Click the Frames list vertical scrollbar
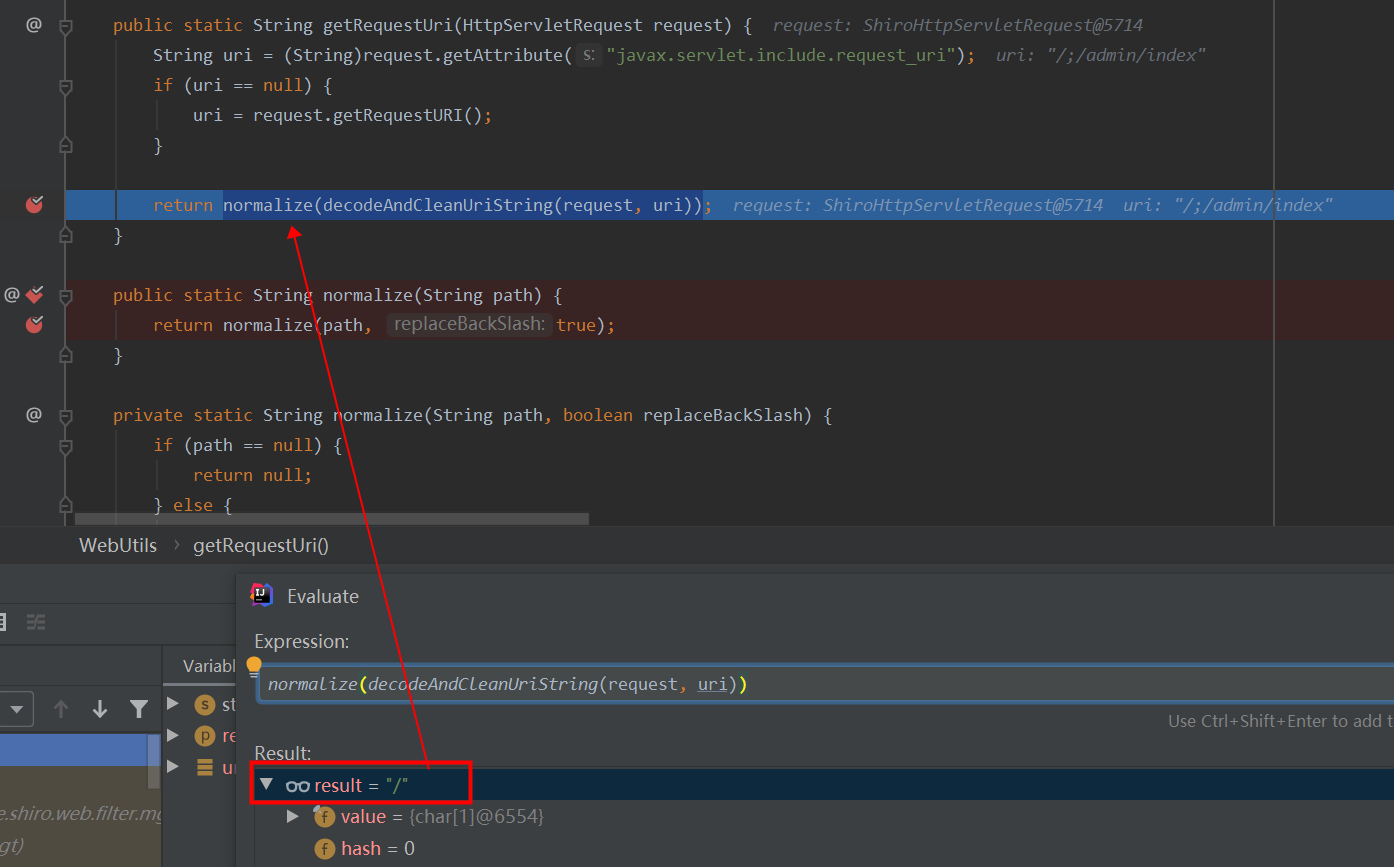The image size is (1394, 867). point(154,762)
